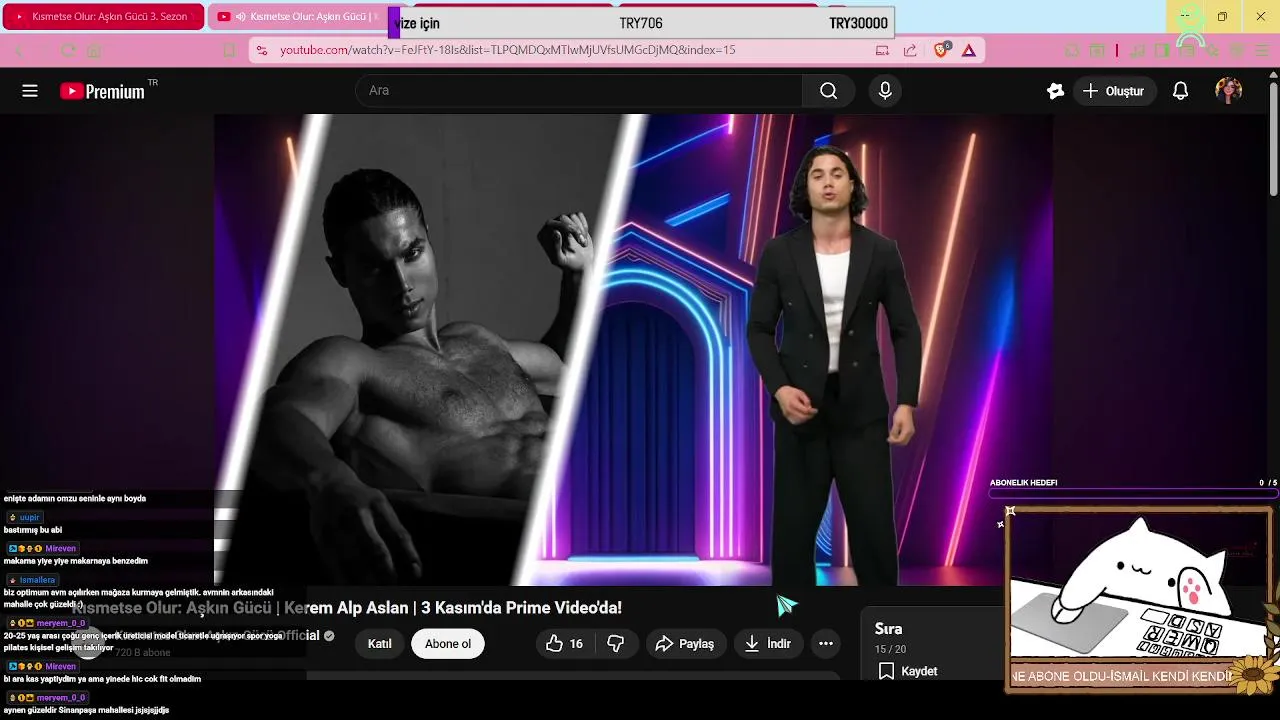This screenshot has height=720, width=1280.
Task: Click the video player showing the man in suit
Action: pos(633,350)
